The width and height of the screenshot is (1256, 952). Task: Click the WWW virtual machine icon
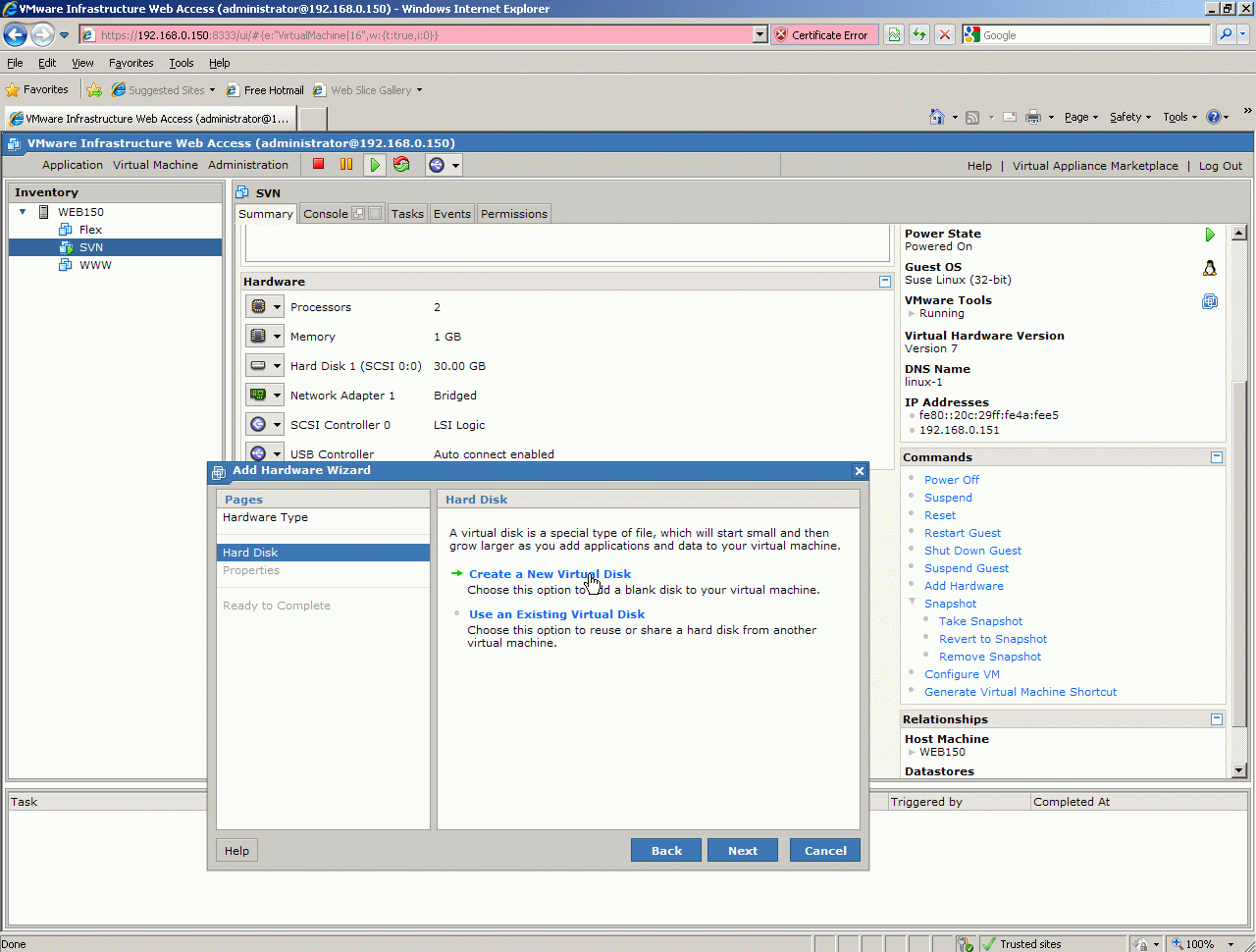tap(66, 265)
